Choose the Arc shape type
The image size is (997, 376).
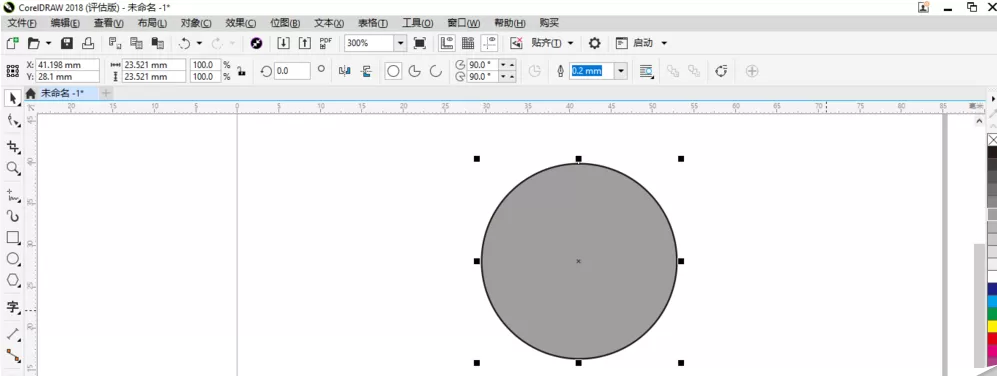[436, 71]
